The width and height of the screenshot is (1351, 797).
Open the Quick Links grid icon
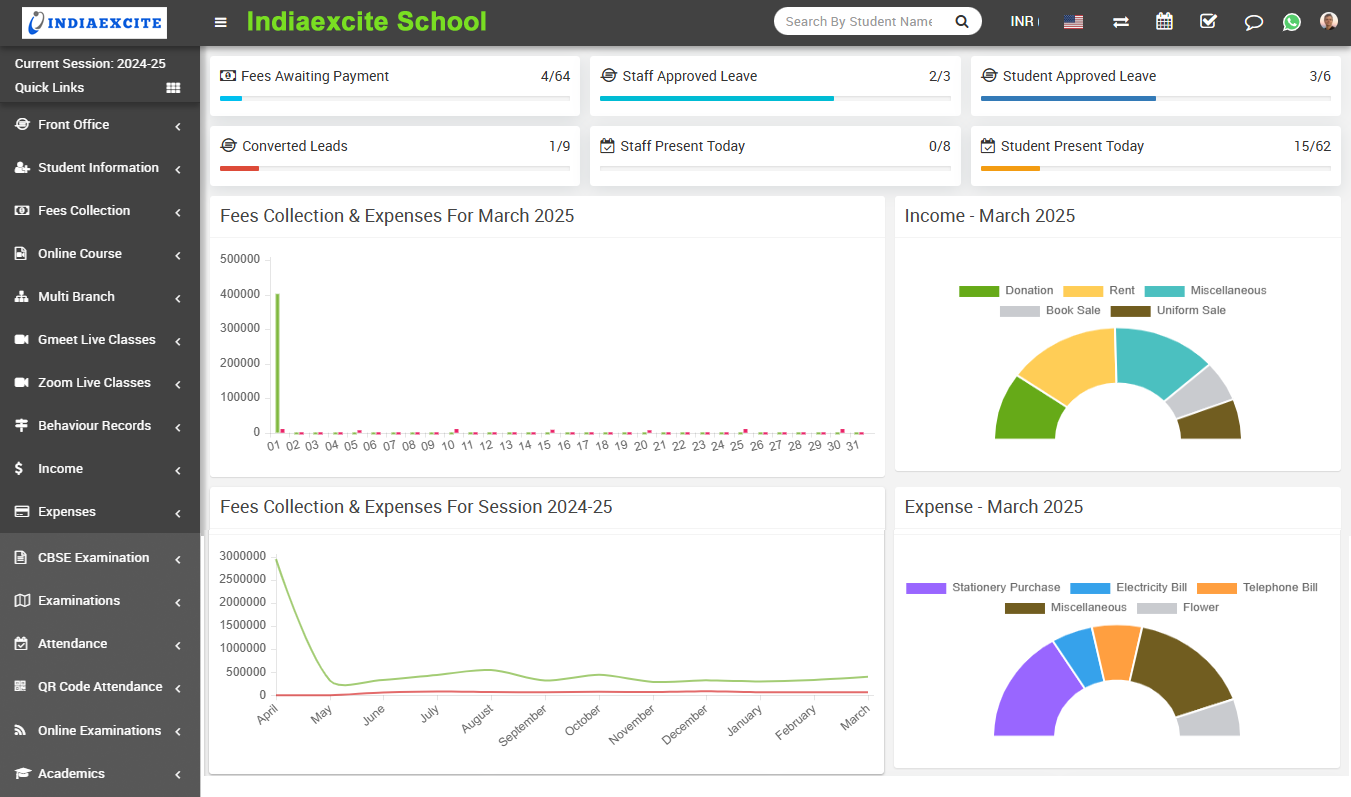click(173, 88)
